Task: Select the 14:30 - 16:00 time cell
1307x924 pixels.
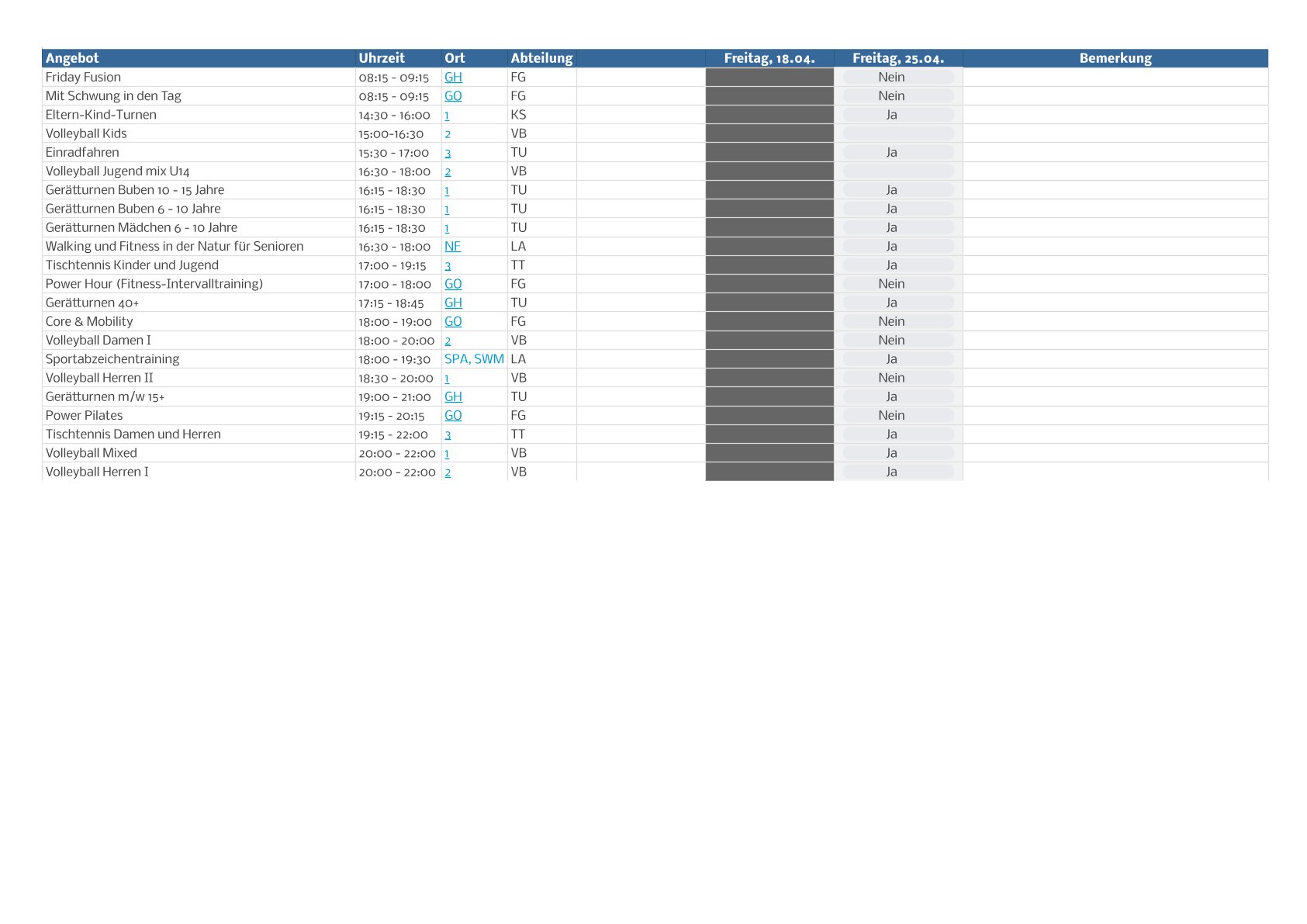Action: [x=399, y=115]
